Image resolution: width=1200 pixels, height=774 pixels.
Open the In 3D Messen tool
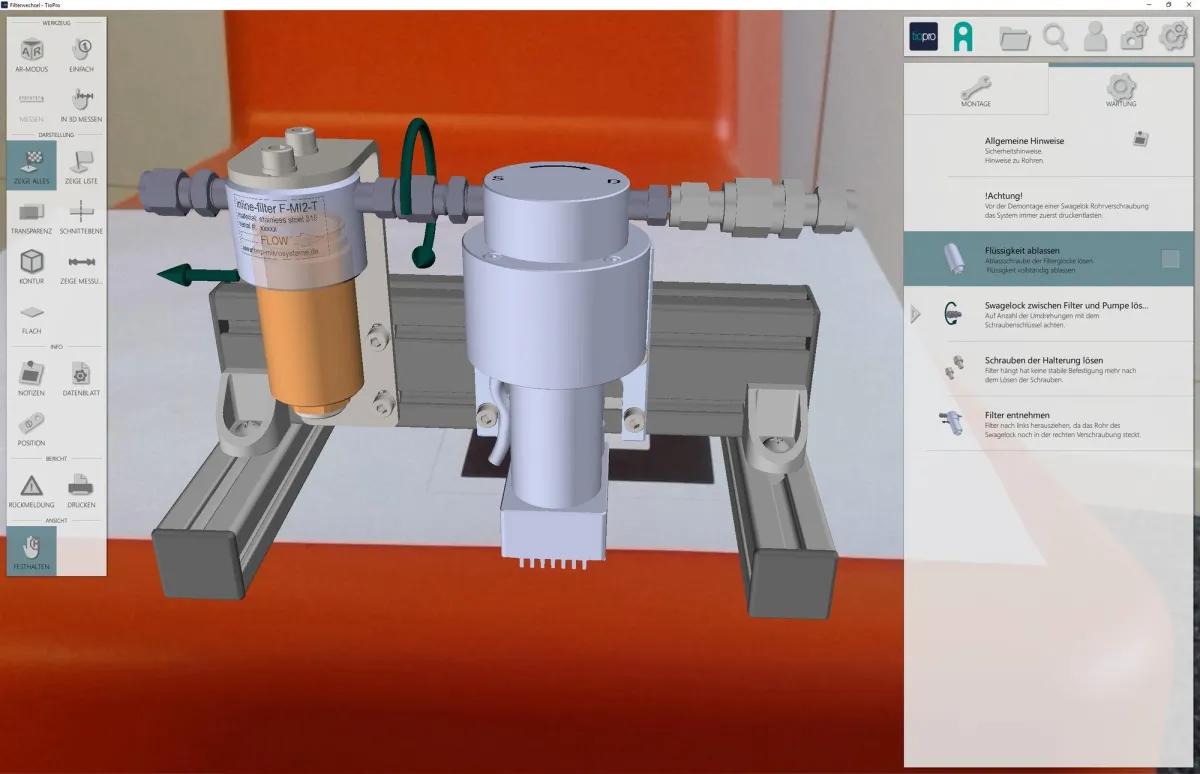click(81, 100)
